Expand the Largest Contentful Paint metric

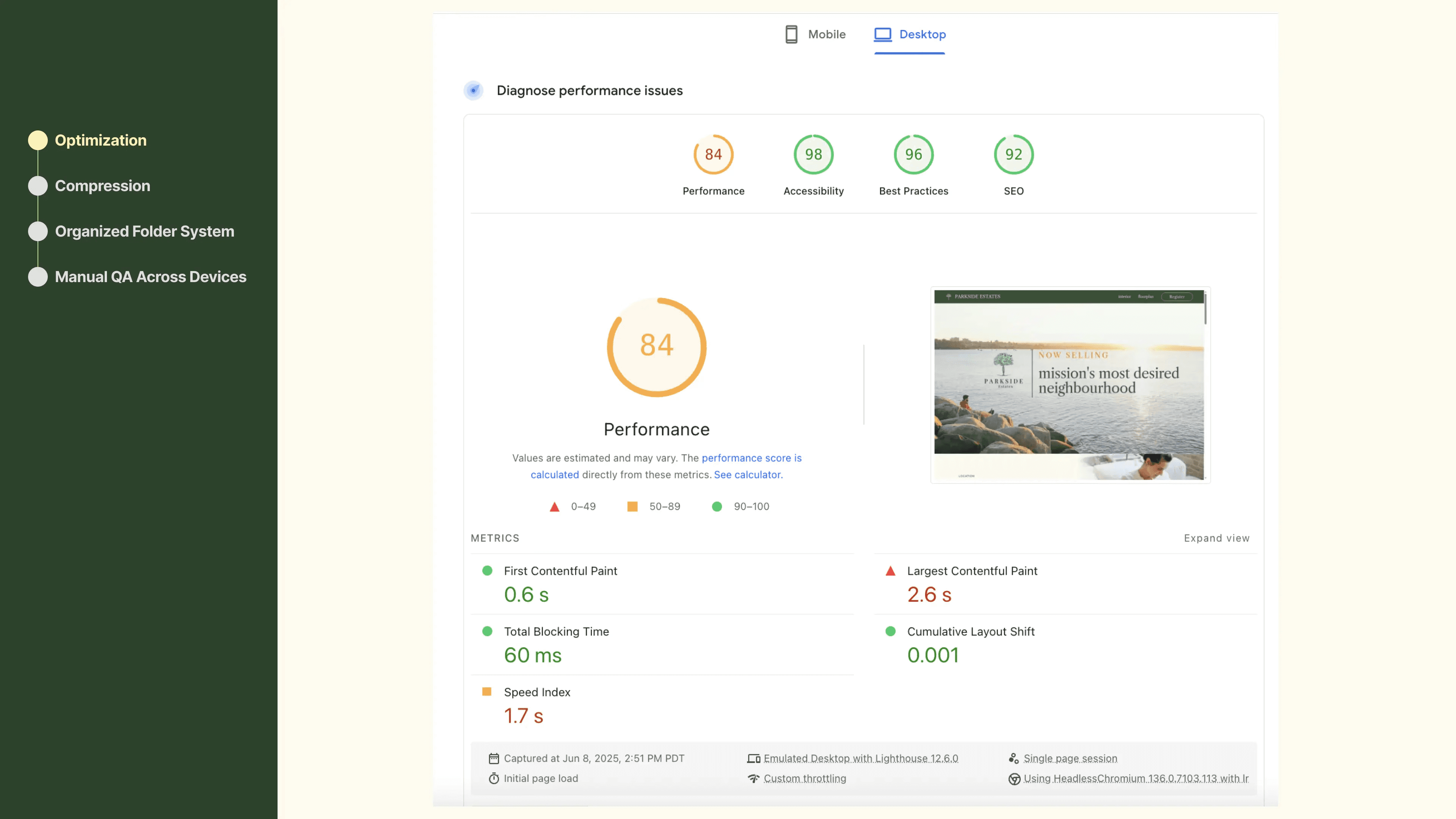(x=971, y=571)
